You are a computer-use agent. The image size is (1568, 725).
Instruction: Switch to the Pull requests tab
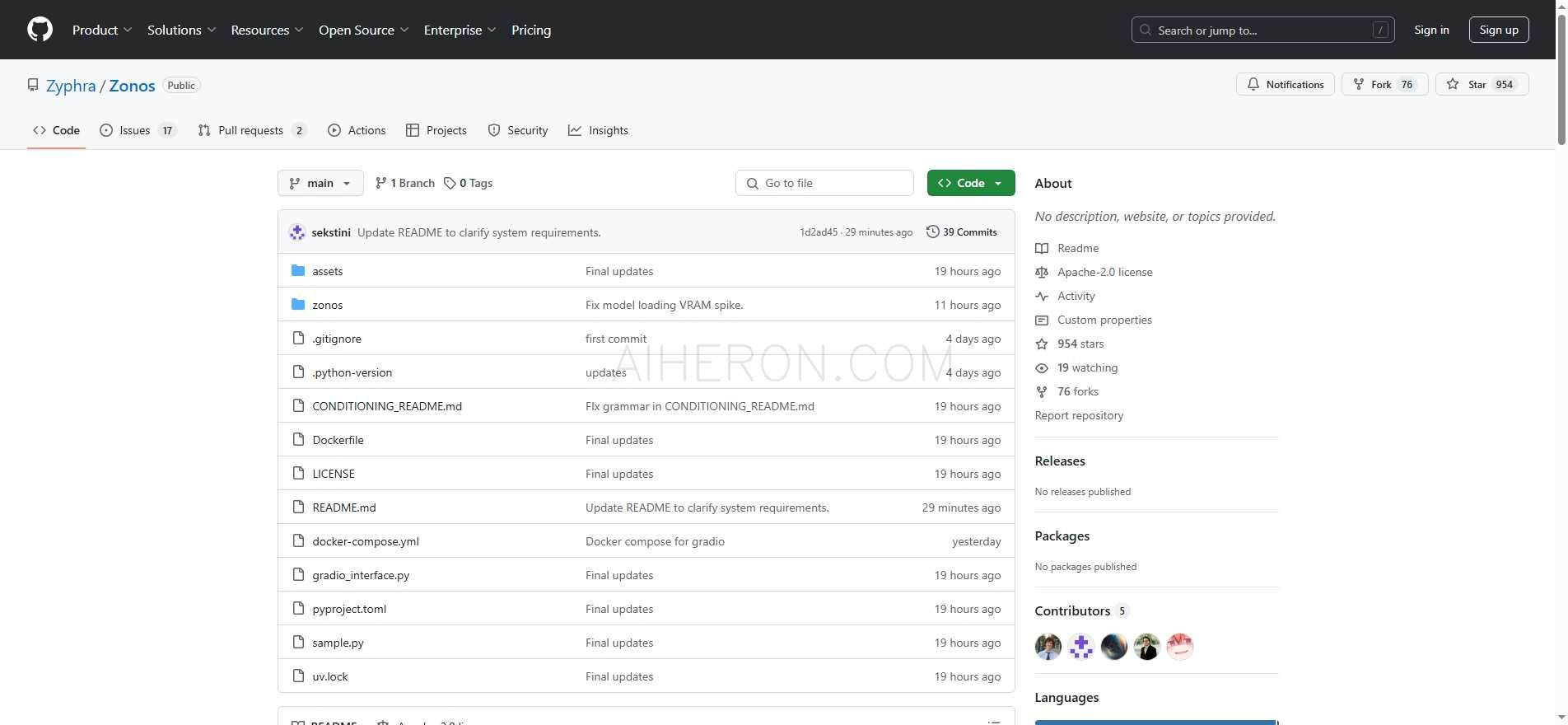pyautogui.click(x=252, y=130)
